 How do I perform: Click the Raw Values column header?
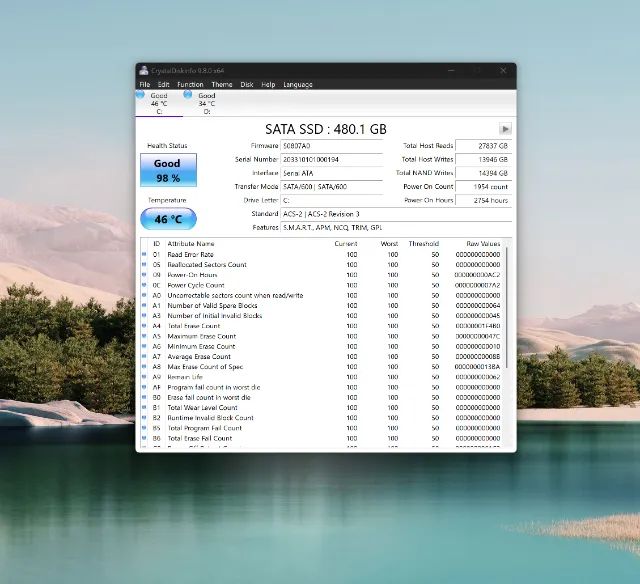[483, 244]
